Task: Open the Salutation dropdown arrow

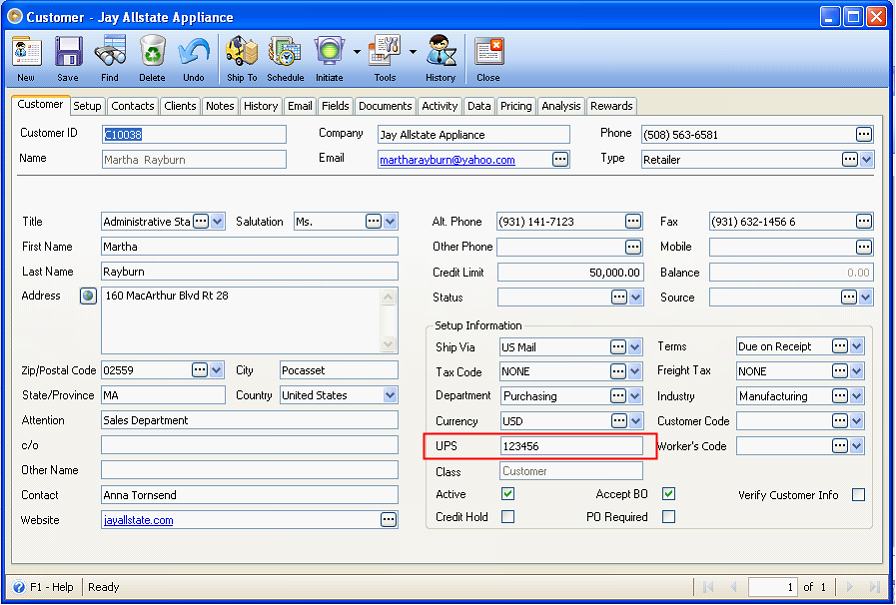Action: (390, 222)
